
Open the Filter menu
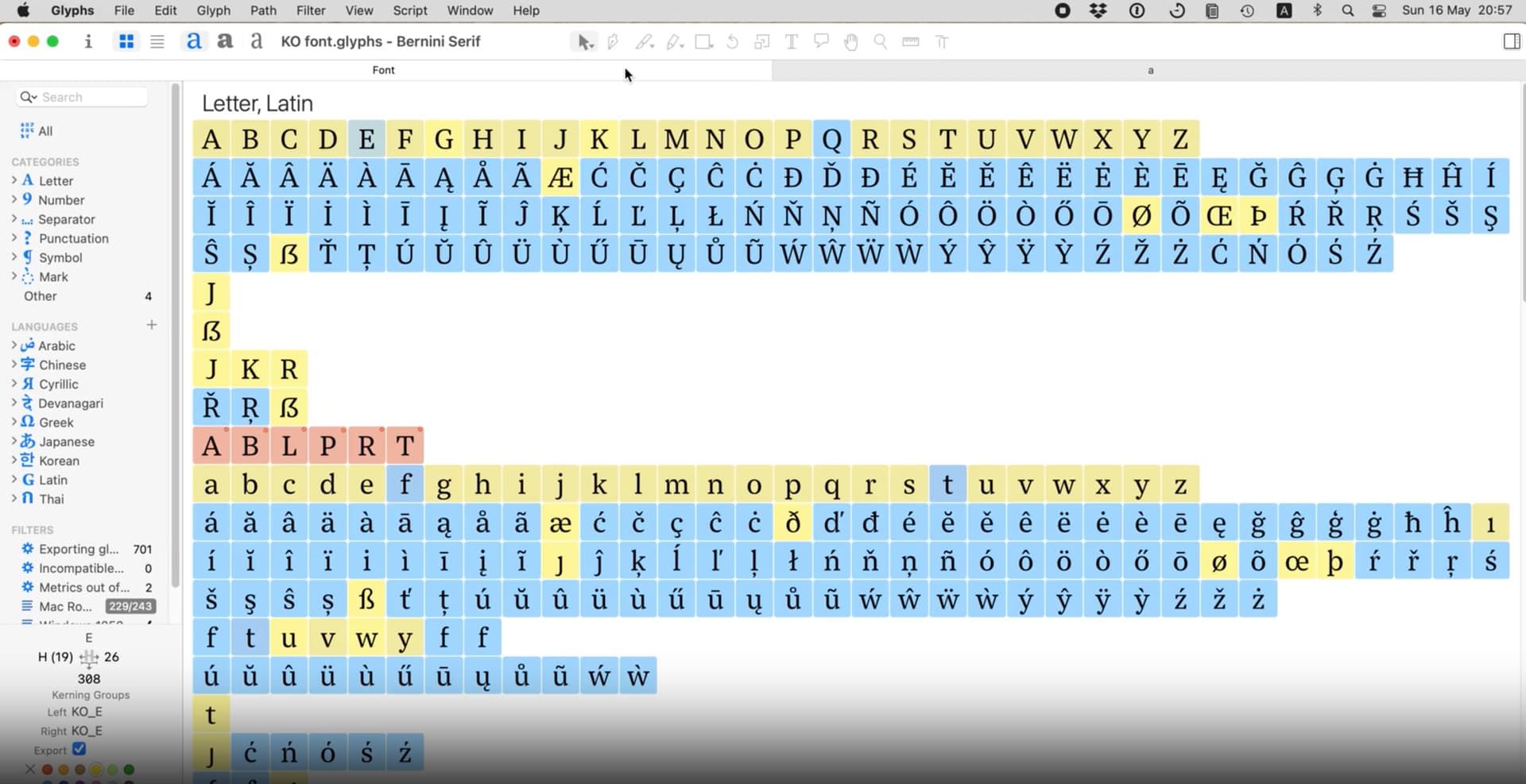(x=310, y=10)
